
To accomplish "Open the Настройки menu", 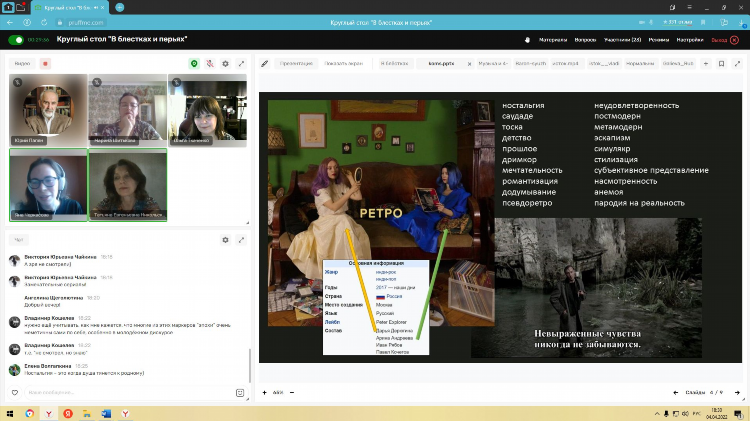I will [690, 40].
